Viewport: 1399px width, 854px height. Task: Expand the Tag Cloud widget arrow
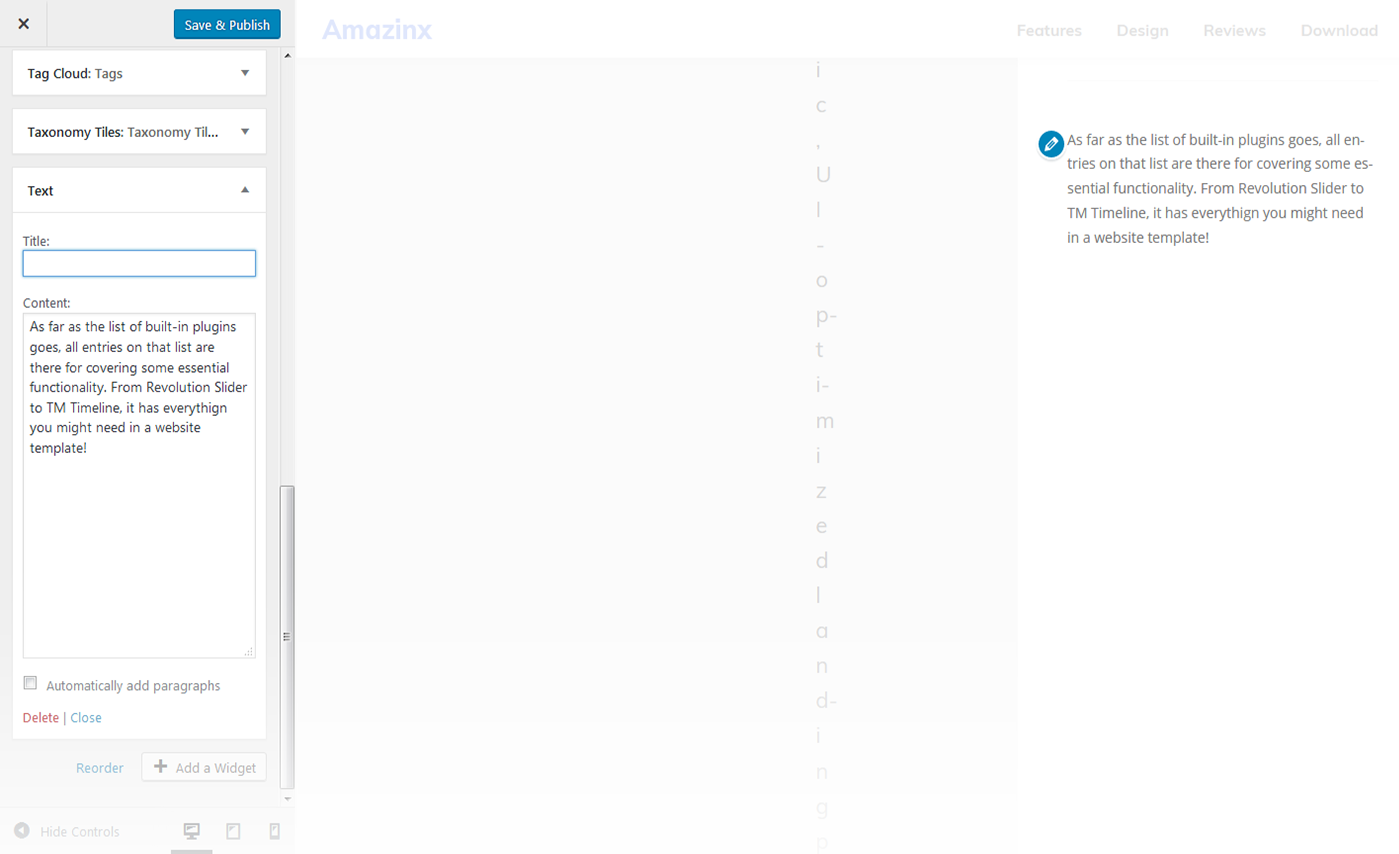tap(245, 73)
